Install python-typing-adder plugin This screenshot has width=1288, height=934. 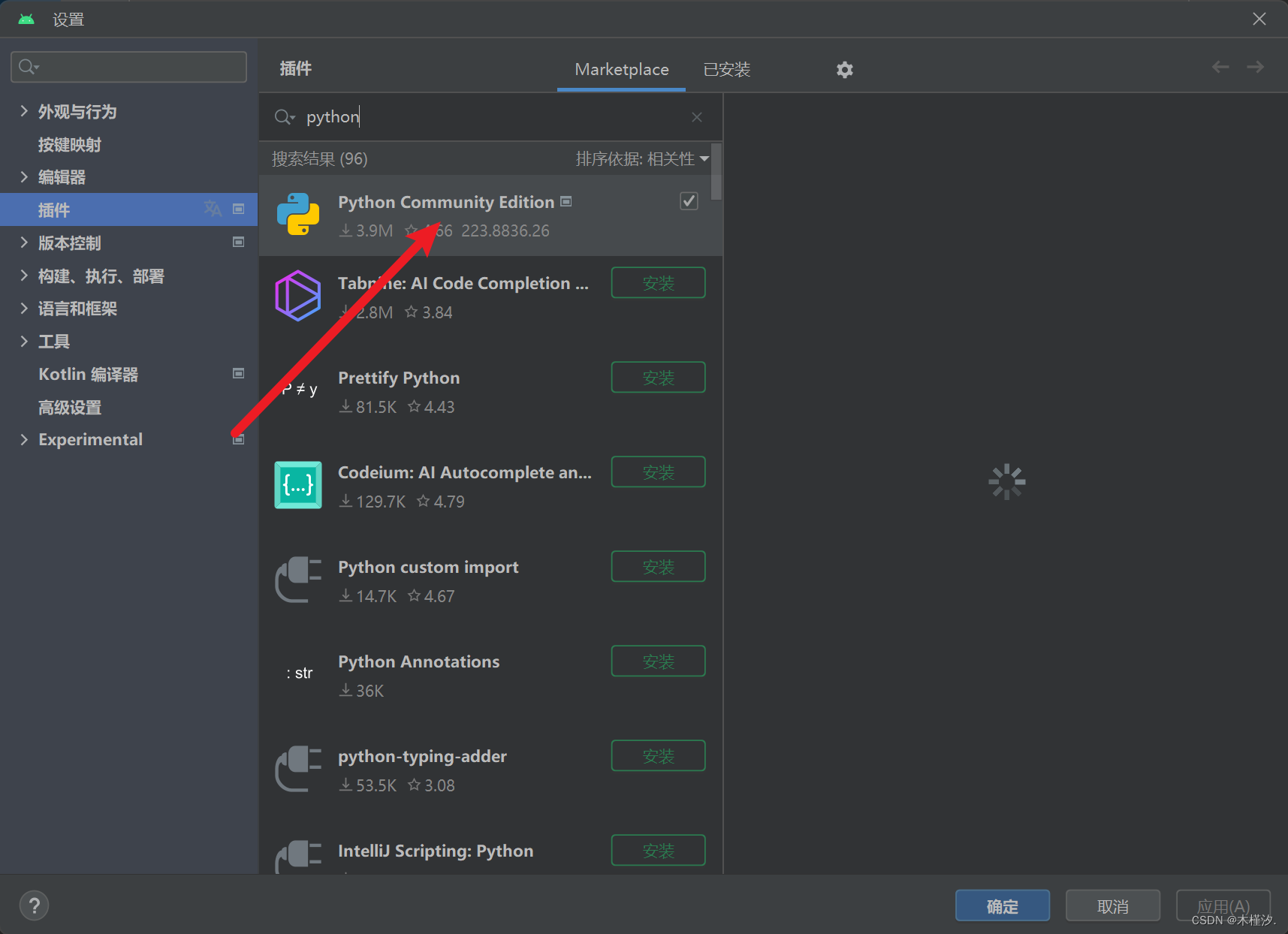click(x=659, y=755)
